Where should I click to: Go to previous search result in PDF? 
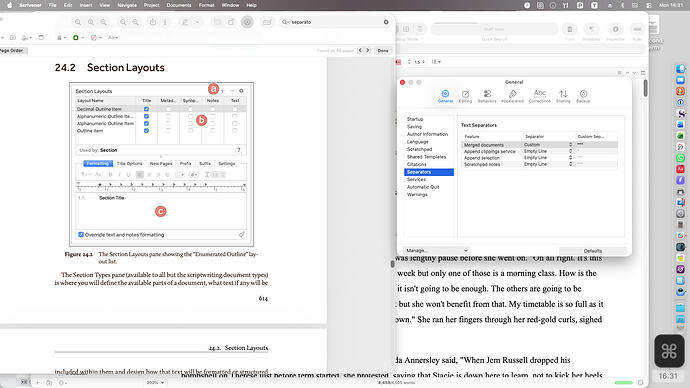[360, 50]
